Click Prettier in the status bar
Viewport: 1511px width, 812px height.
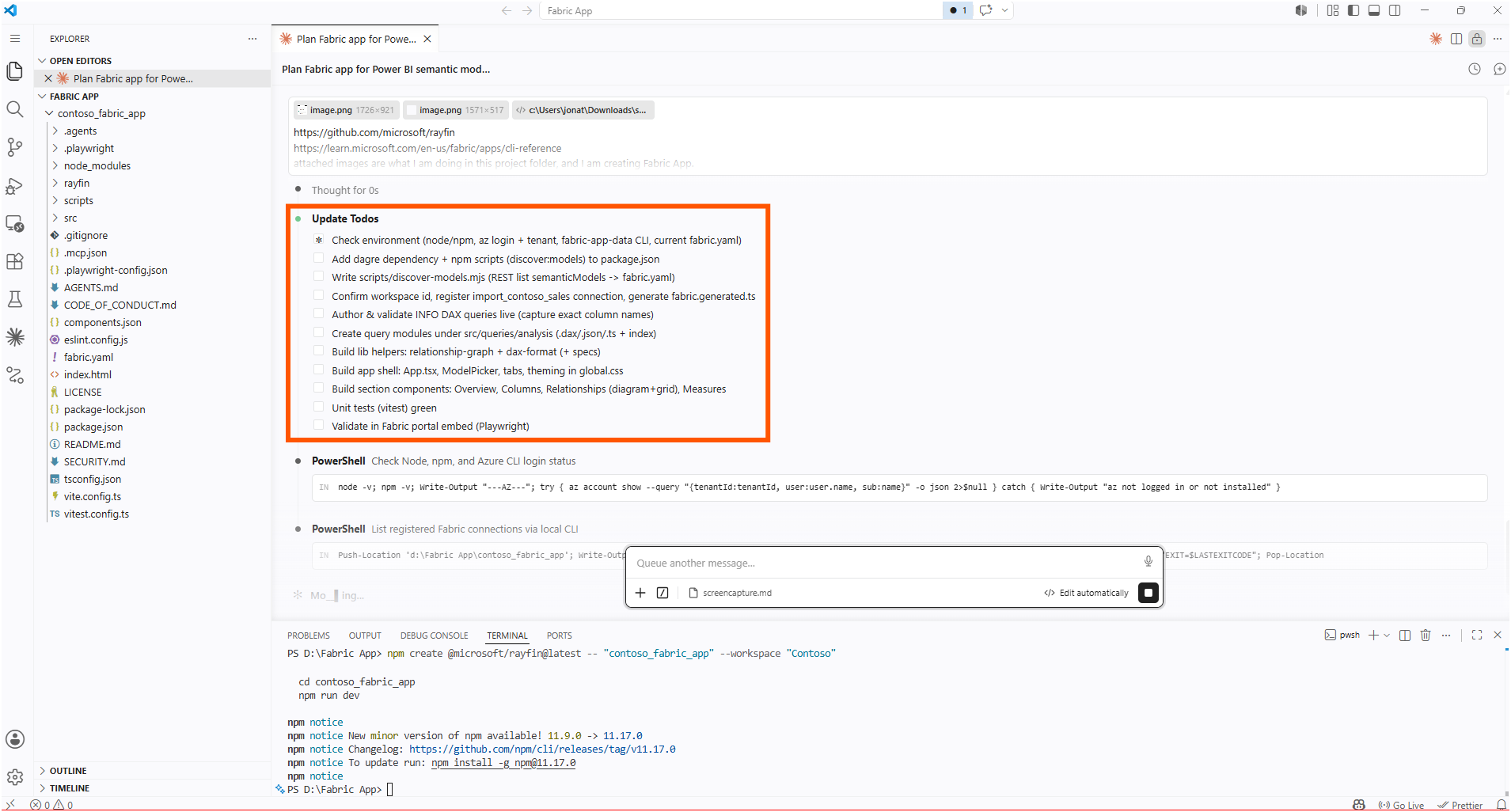(1460, 805)
